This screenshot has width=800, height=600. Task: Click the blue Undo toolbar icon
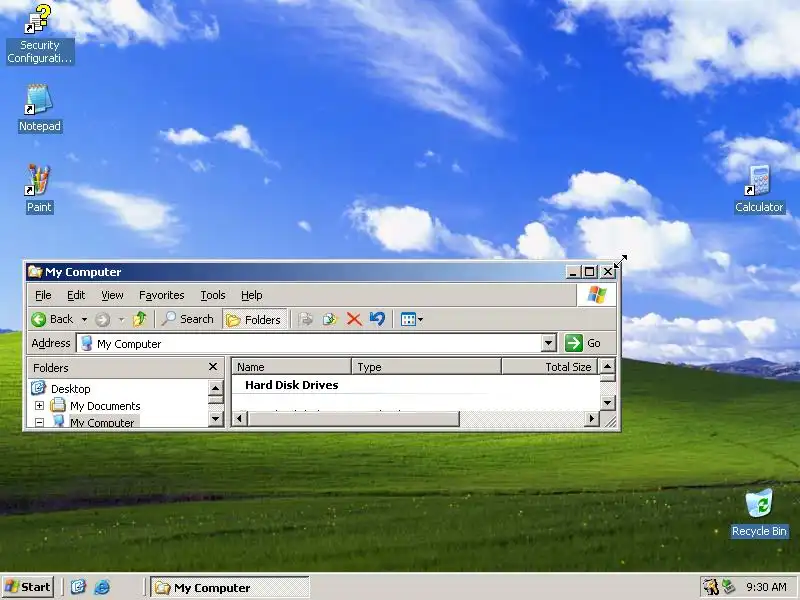[378, 319]
